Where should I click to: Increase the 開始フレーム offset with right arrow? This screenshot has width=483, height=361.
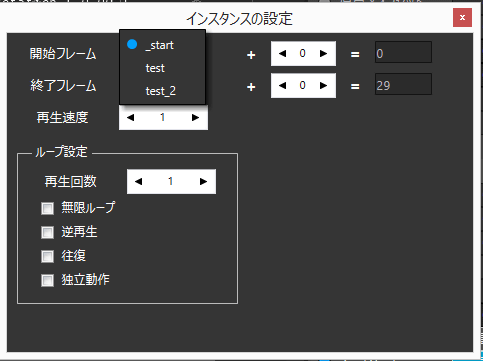(323, 53)
